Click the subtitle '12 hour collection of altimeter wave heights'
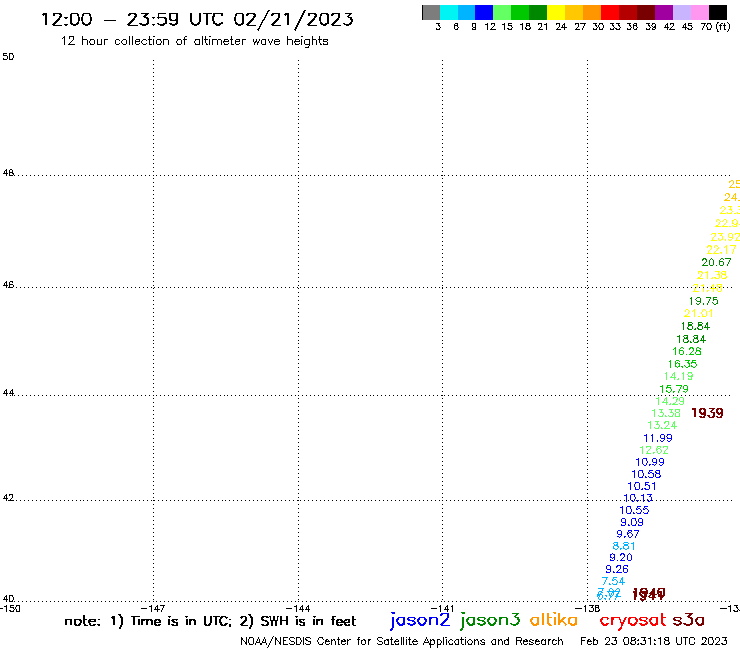The image size is (740, 650). [x=194, y=41]
